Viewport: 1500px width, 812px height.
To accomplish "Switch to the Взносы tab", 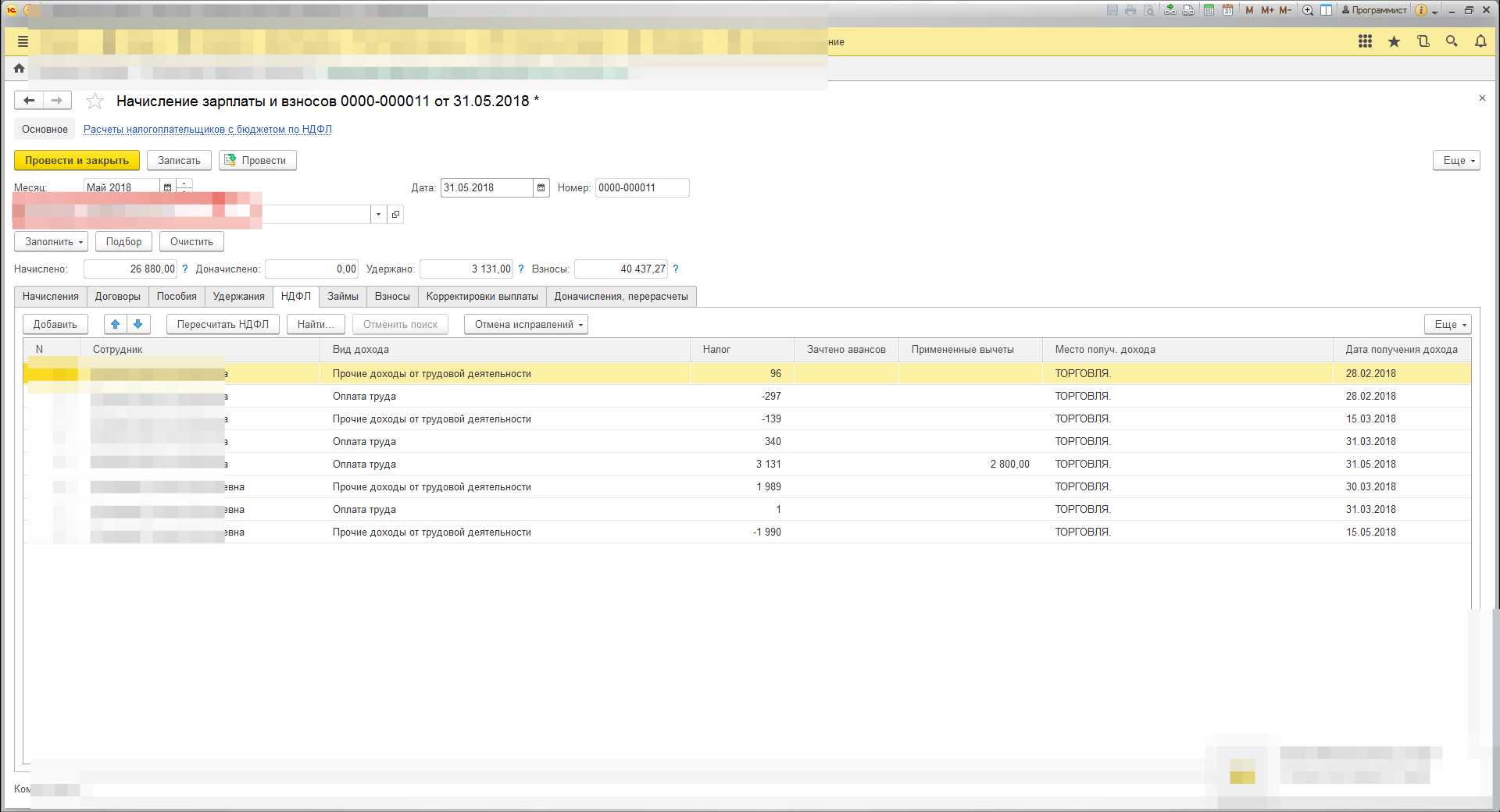I will tap(392, 297).
